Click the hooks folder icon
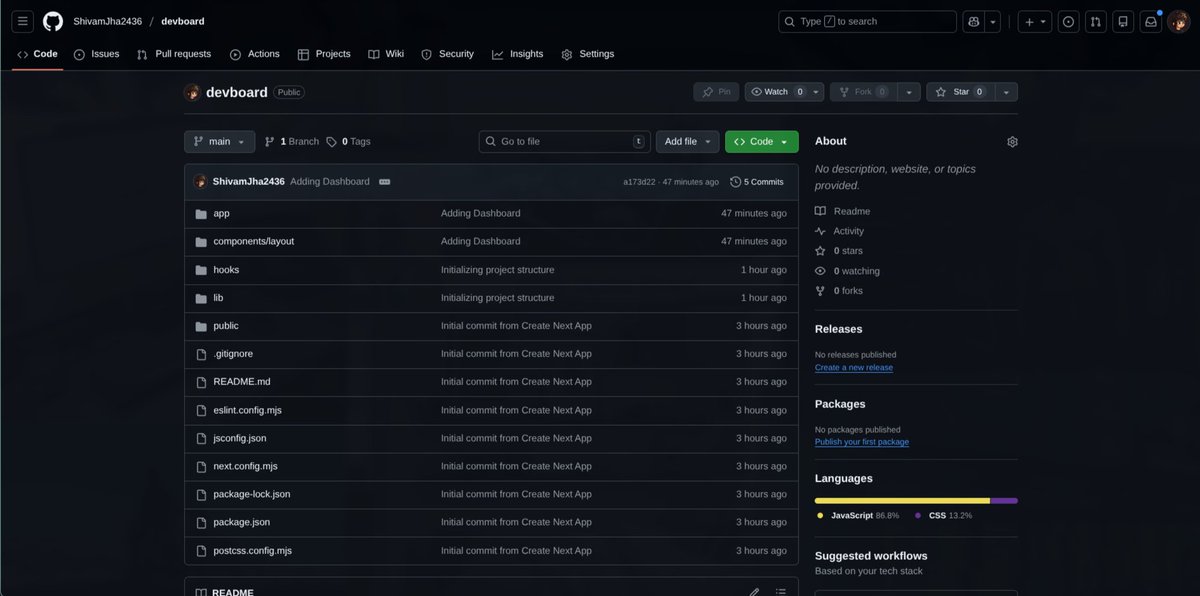Screen dimensions: 1200x596 201,270
